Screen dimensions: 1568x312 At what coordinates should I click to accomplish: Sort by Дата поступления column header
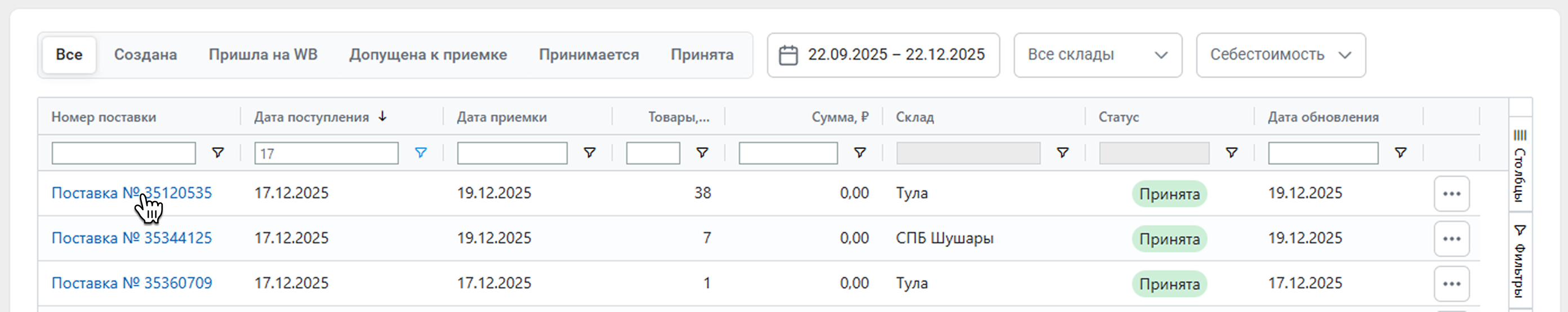[x=311, y=117]
